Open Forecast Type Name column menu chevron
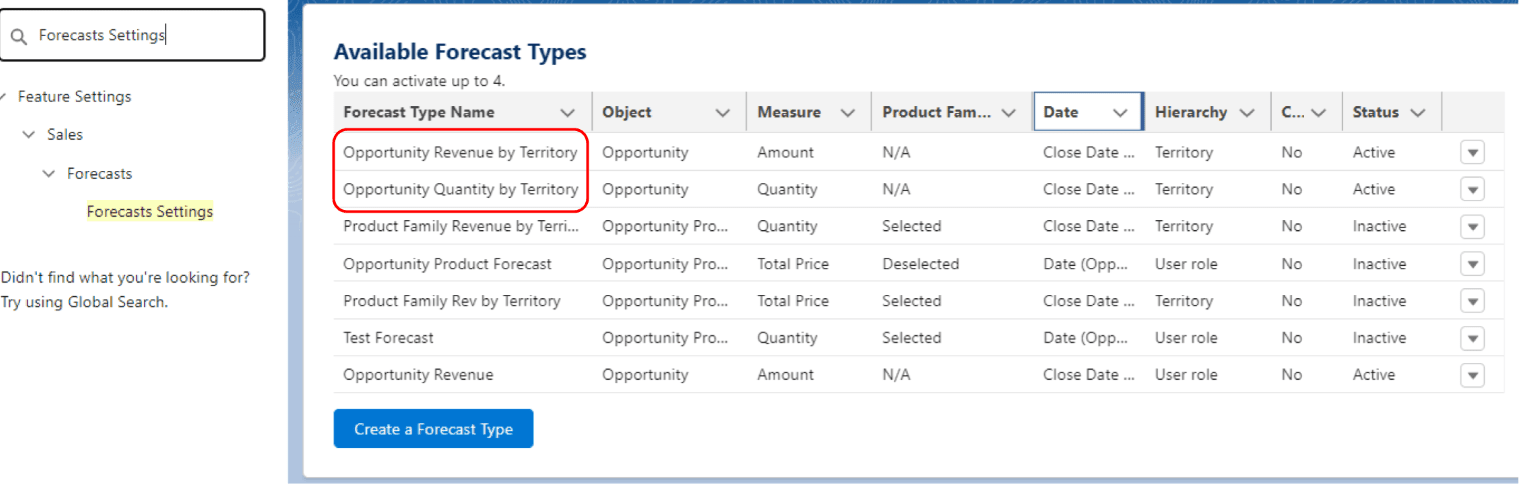Viewport: 1524px width, 487px height. 567,113
